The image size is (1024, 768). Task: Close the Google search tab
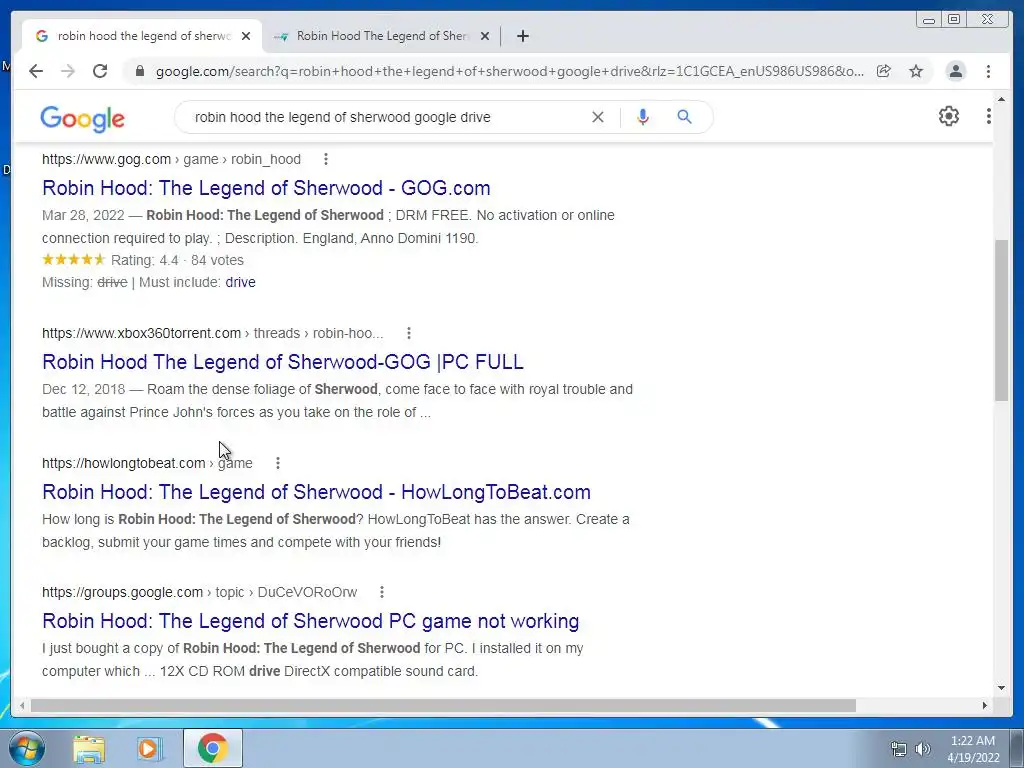(x=246, y=36)
